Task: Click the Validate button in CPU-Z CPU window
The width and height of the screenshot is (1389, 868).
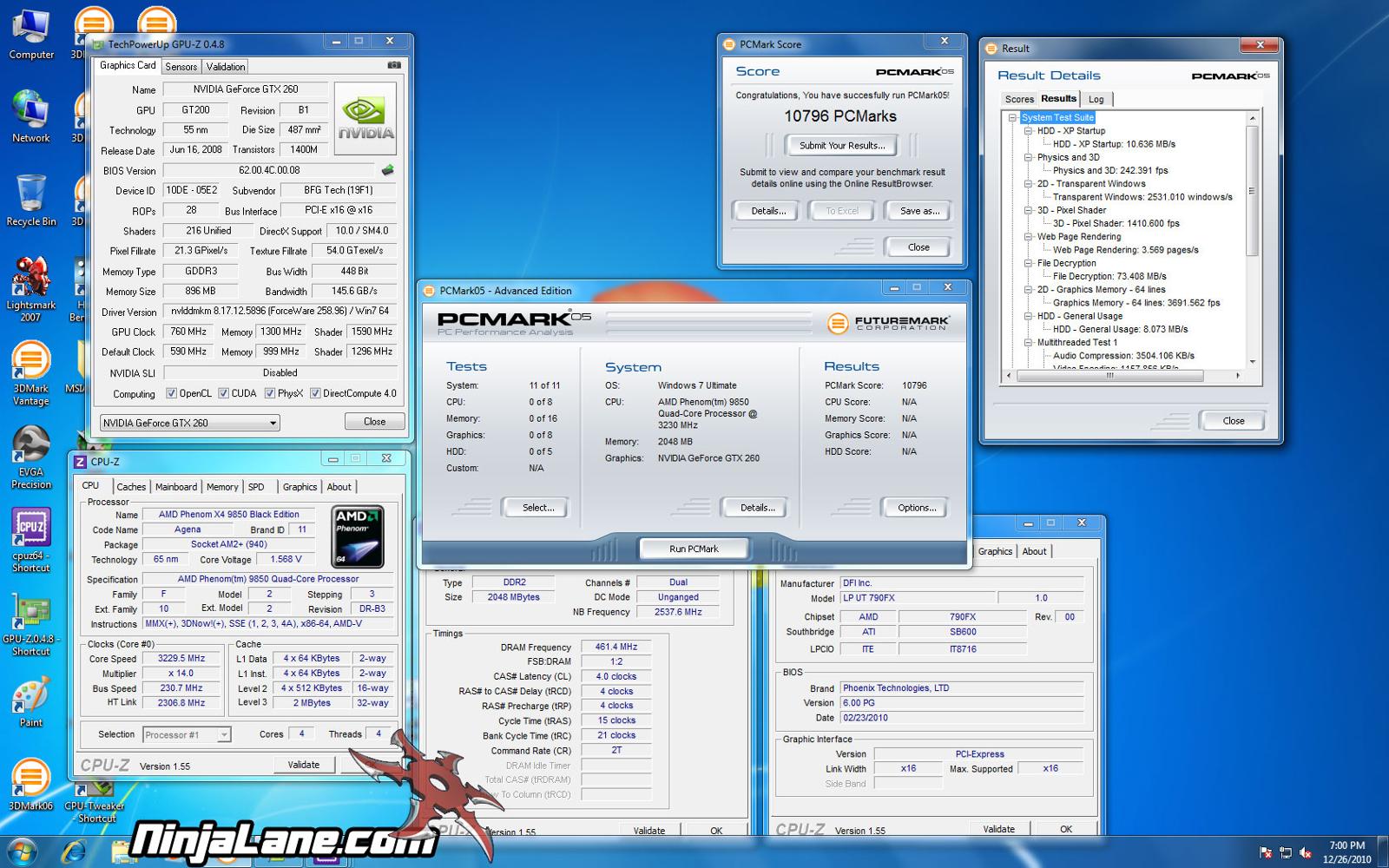Action: (303, 765)
